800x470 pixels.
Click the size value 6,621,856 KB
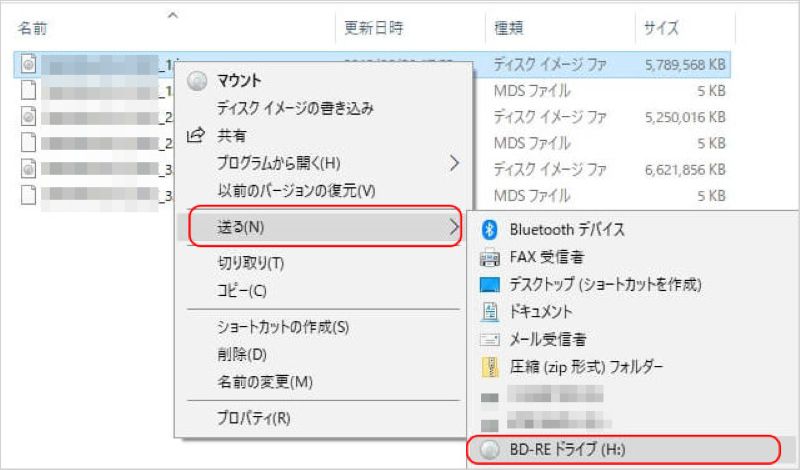coord(685,169)
